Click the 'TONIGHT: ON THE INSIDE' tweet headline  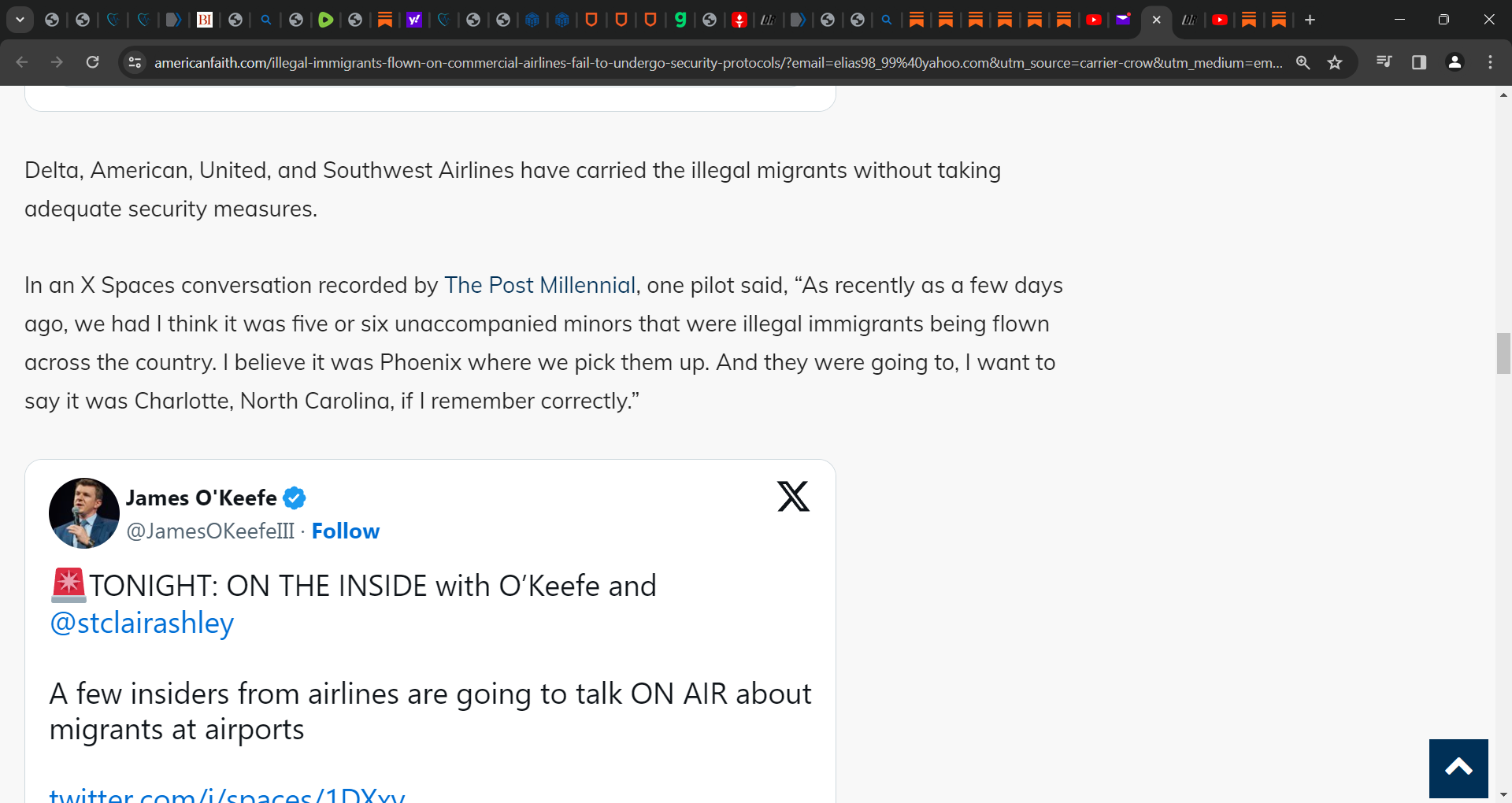pos(372,586)
